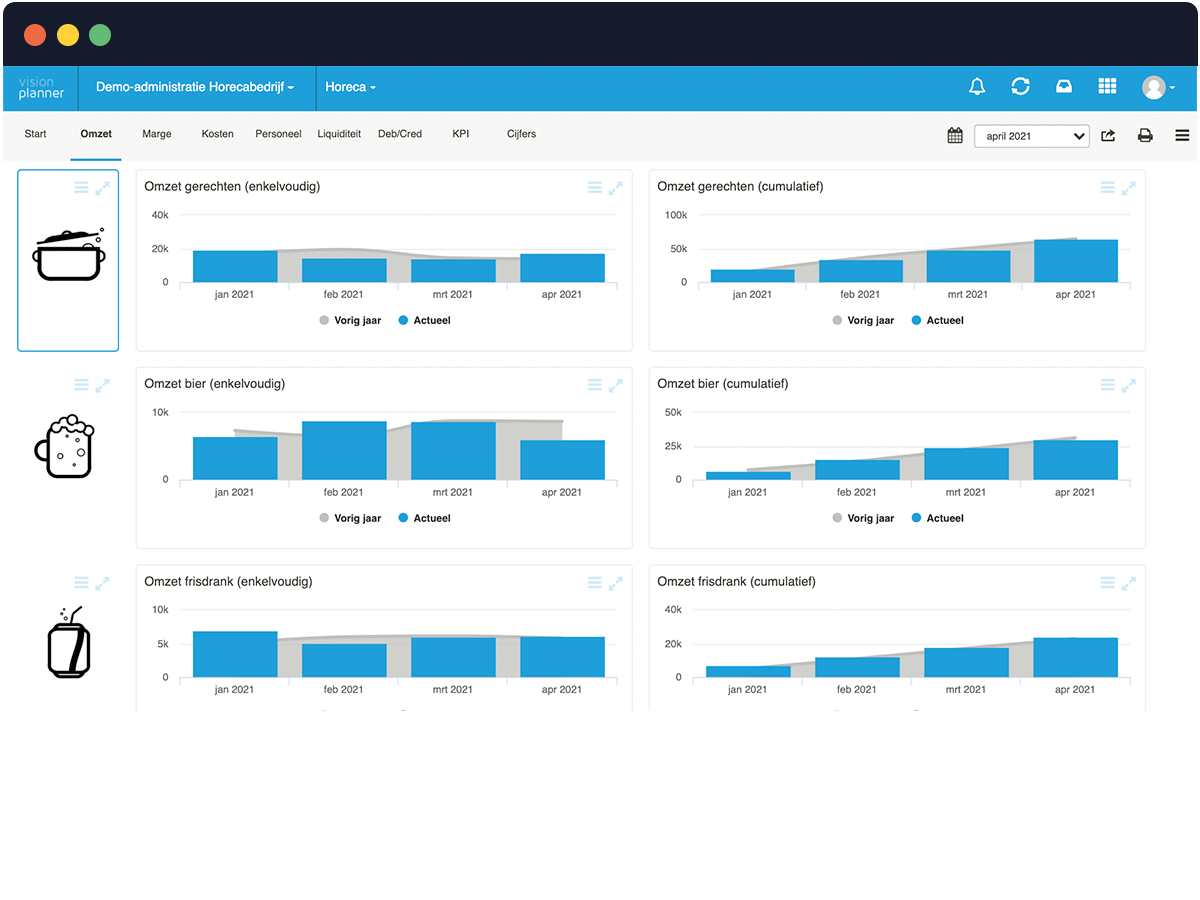Expand icon above the soda can
Screen dimensions: 1200x900
pos(102,583)
